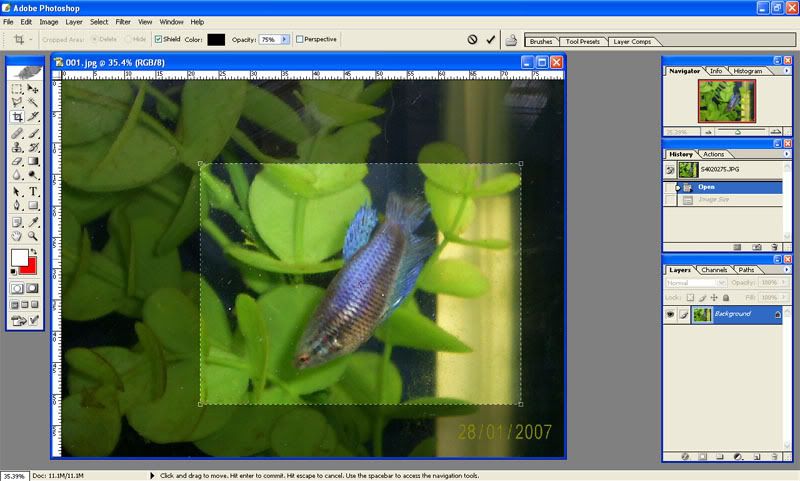The width and height of the screenshot is (800, 481).
Task: Open the layer blend mode dropdown
Action: 695,283
